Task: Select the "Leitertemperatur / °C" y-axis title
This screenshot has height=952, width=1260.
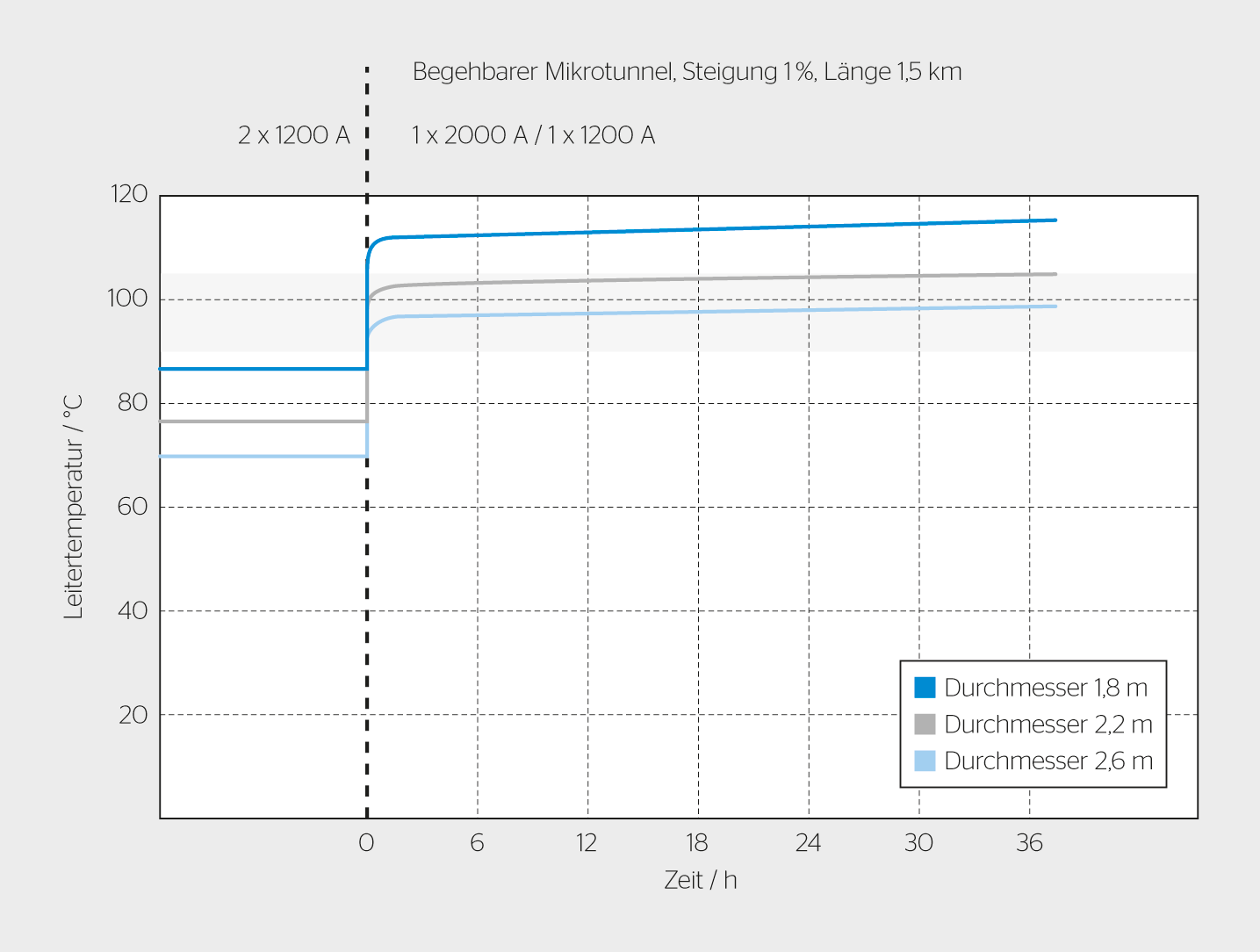Action: click(x=74, y=507)
